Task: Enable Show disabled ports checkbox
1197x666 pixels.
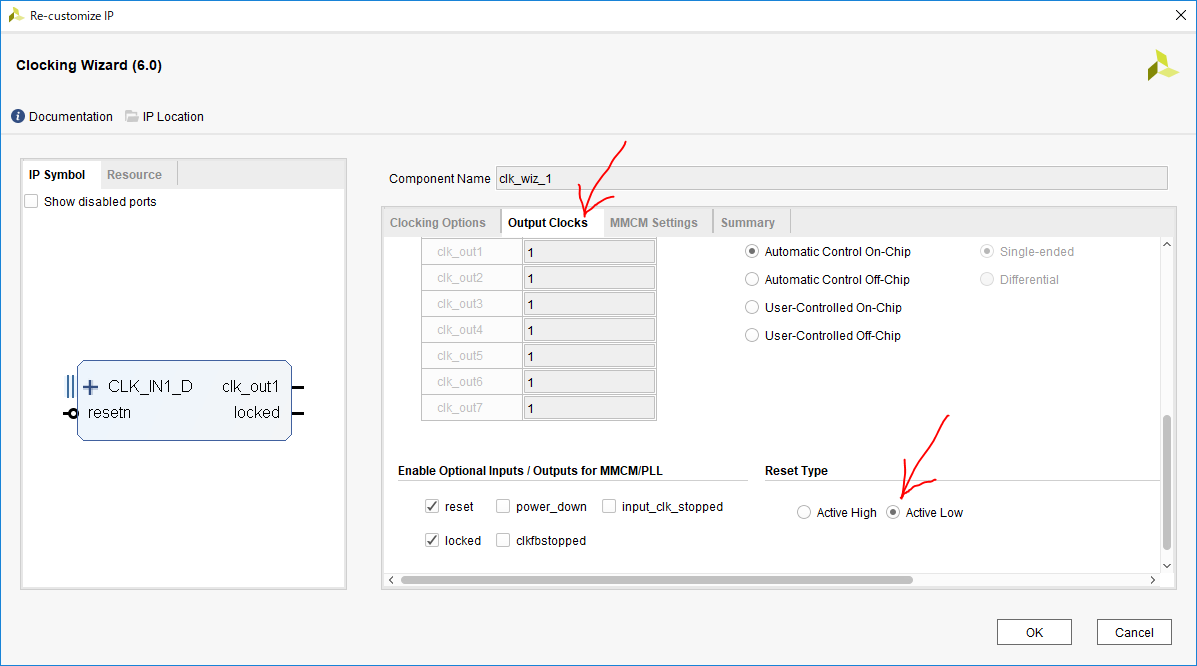Action: [x=32, y=202]
